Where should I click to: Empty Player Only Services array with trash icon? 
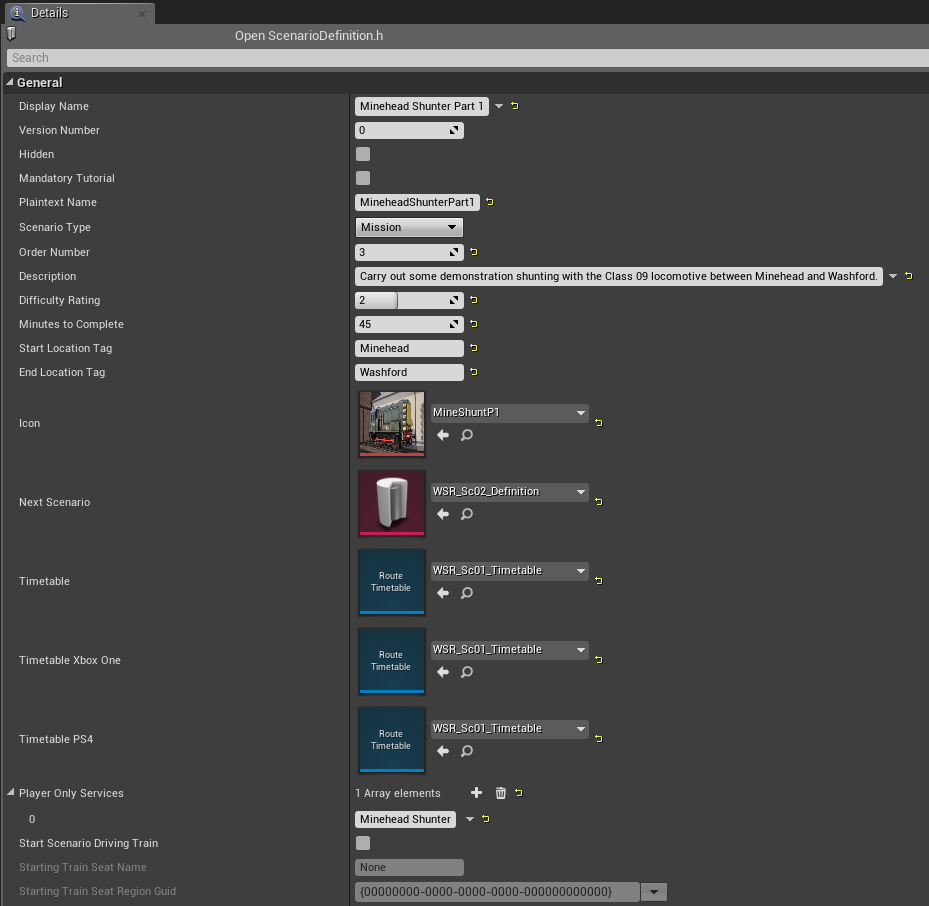click(x=501, y=793)
